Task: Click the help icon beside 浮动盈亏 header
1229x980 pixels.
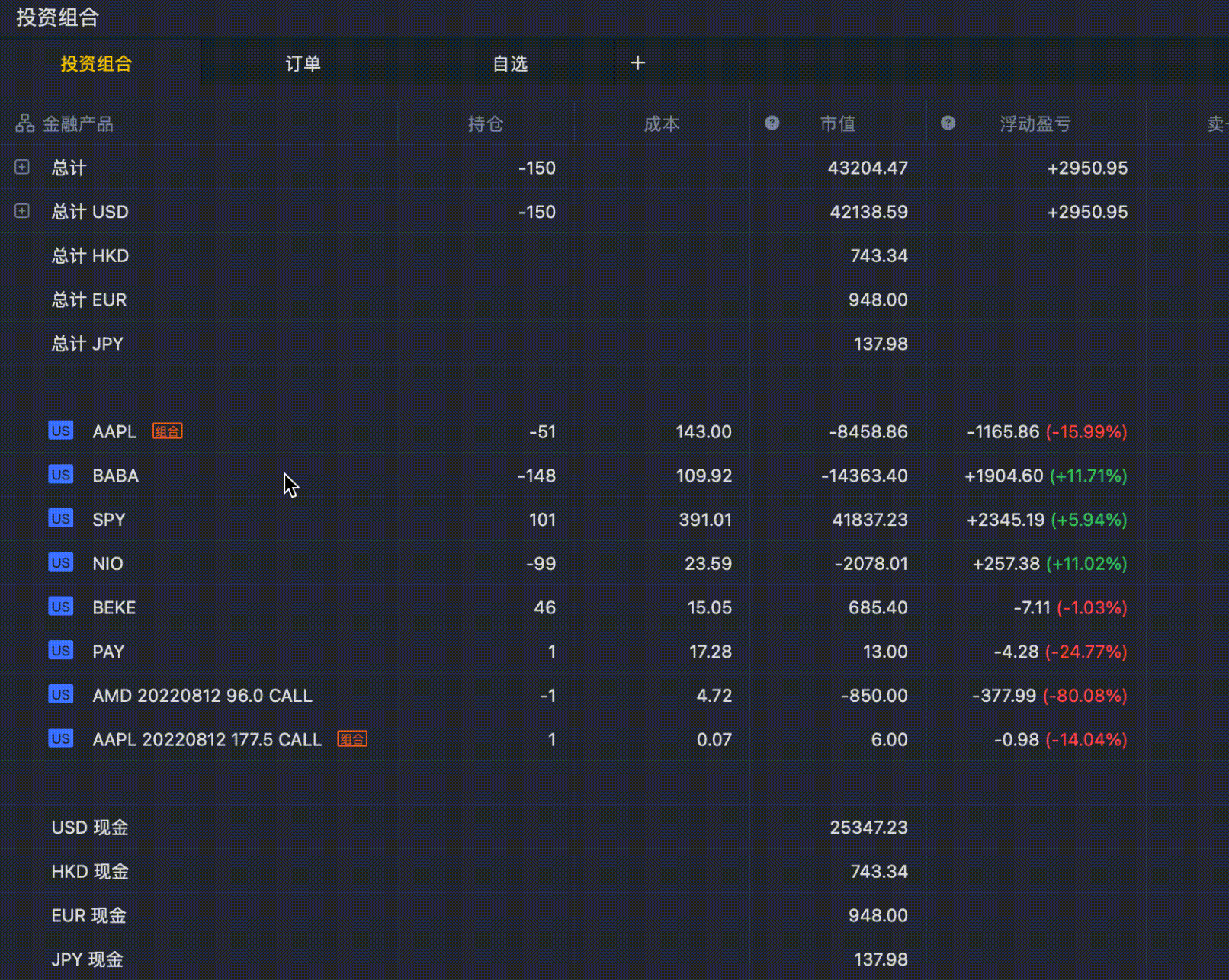Action: [948, 123]
